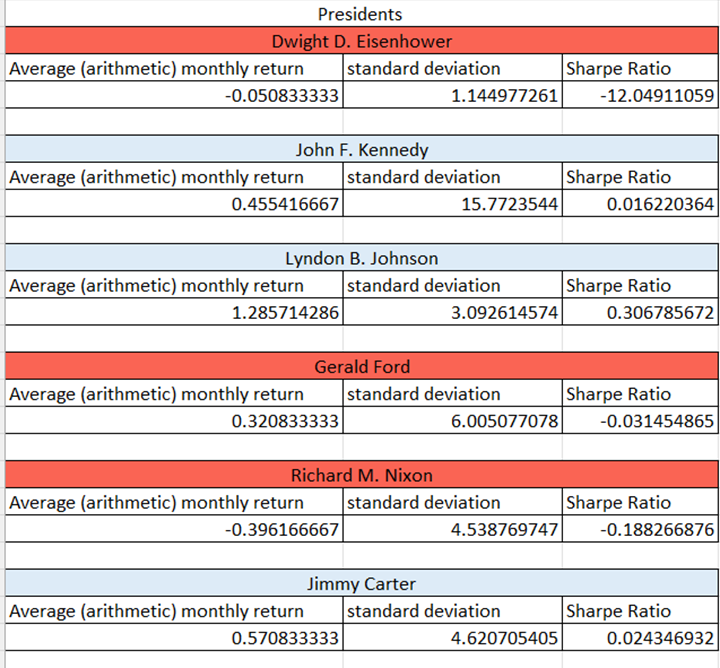Select Johnson's 'standard deviation' label cell
This screenshot has width=720, height=668.
tap(452, 285)
